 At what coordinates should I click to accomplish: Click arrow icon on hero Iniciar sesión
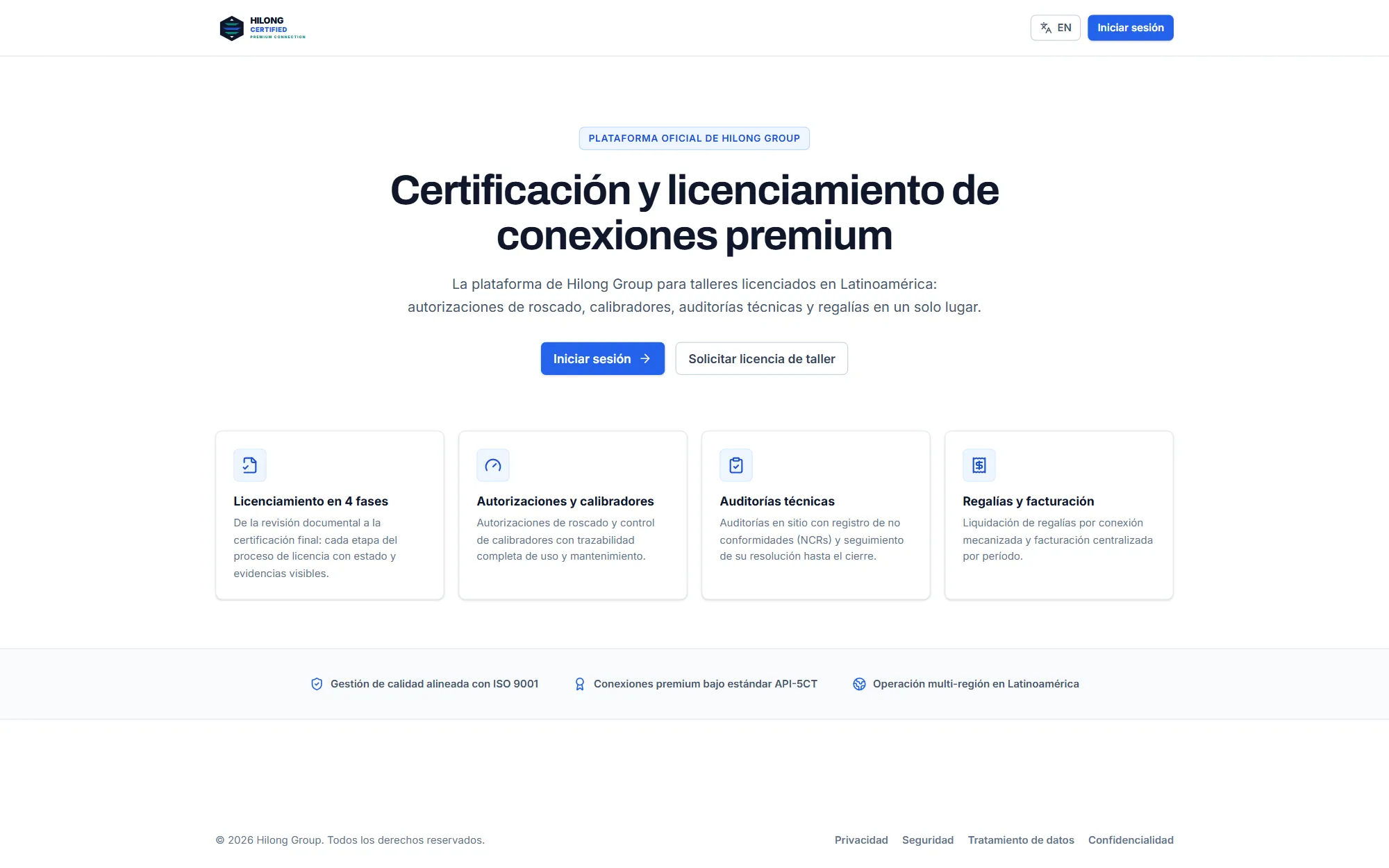pos(645,358)
